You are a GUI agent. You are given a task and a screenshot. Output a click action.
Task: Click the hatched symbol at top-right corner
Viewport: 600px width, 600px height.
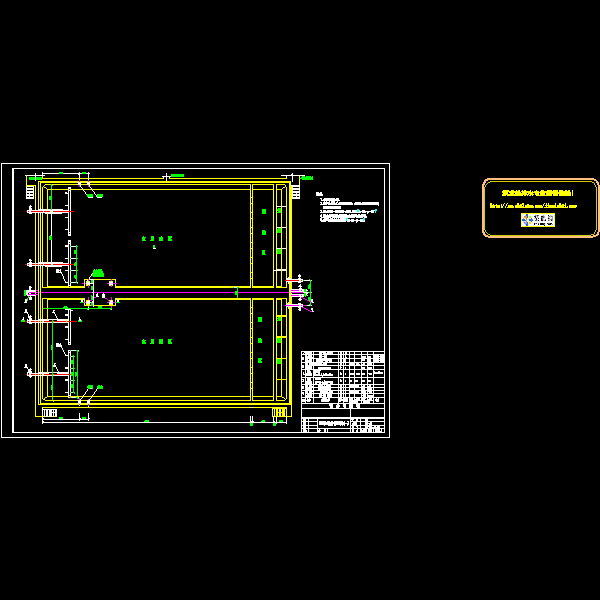pos(296,191)
